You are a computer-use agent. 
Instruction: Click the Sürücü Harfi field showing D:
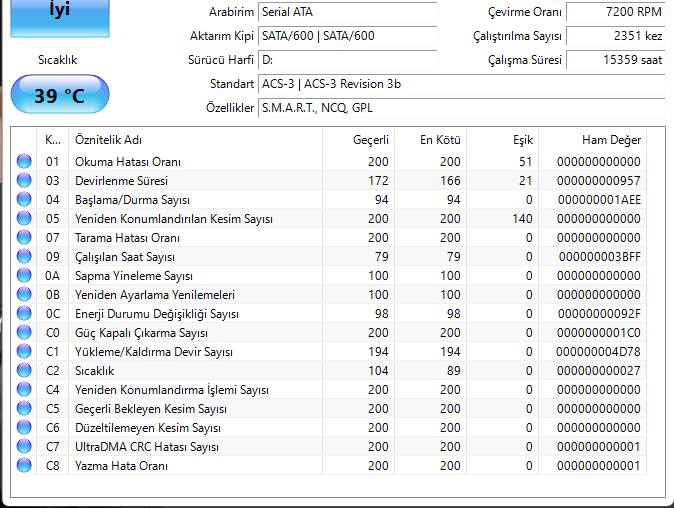[x=347, y=60]
